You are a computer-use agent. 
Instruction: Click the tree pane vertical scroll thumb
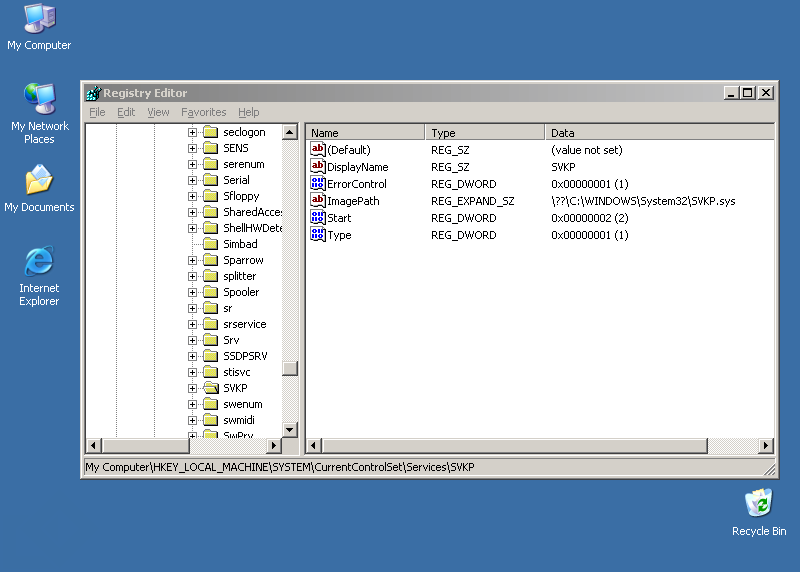coord(290,368)
